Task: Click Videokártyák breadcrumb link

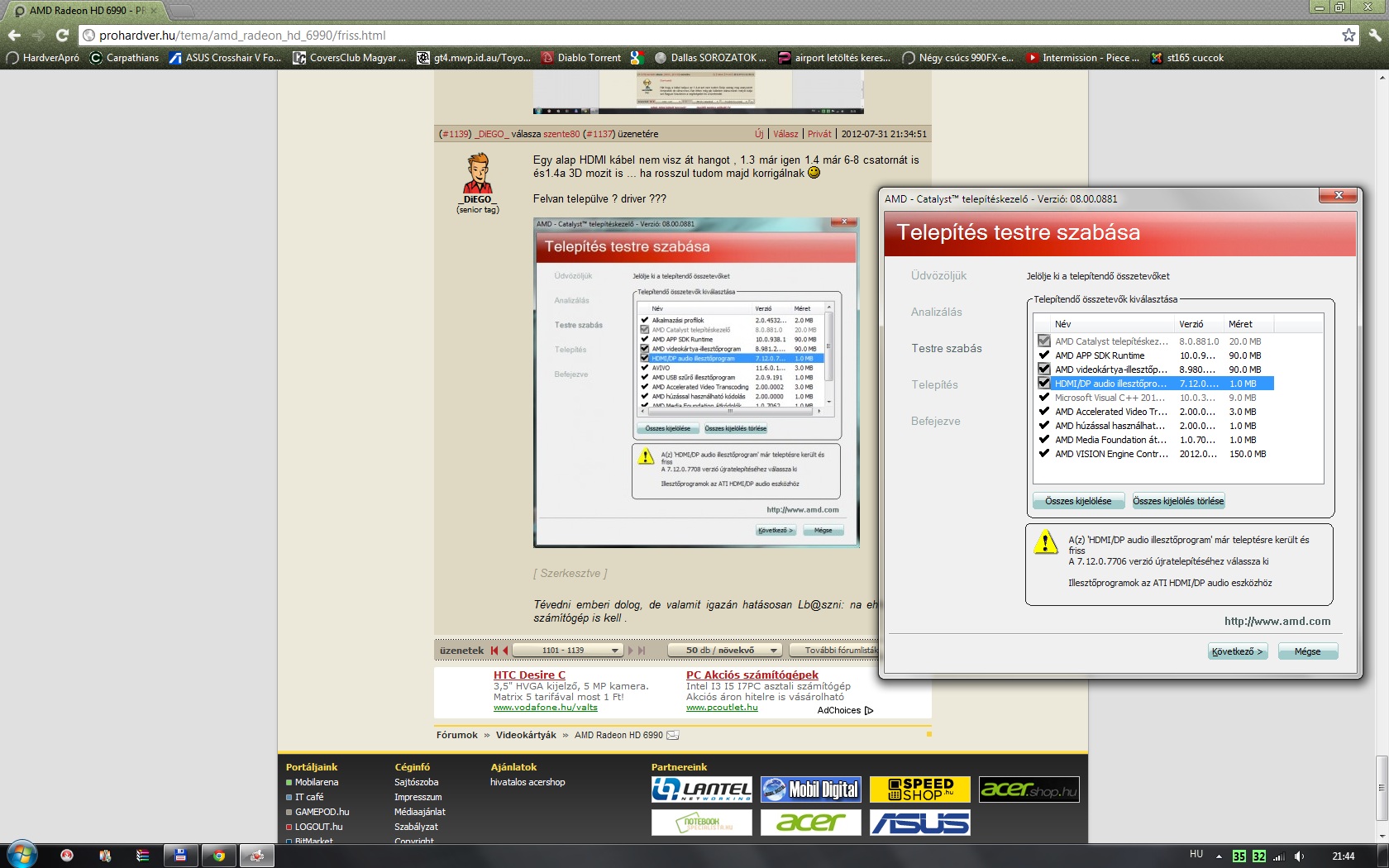Action: click(x=526, y=735)
